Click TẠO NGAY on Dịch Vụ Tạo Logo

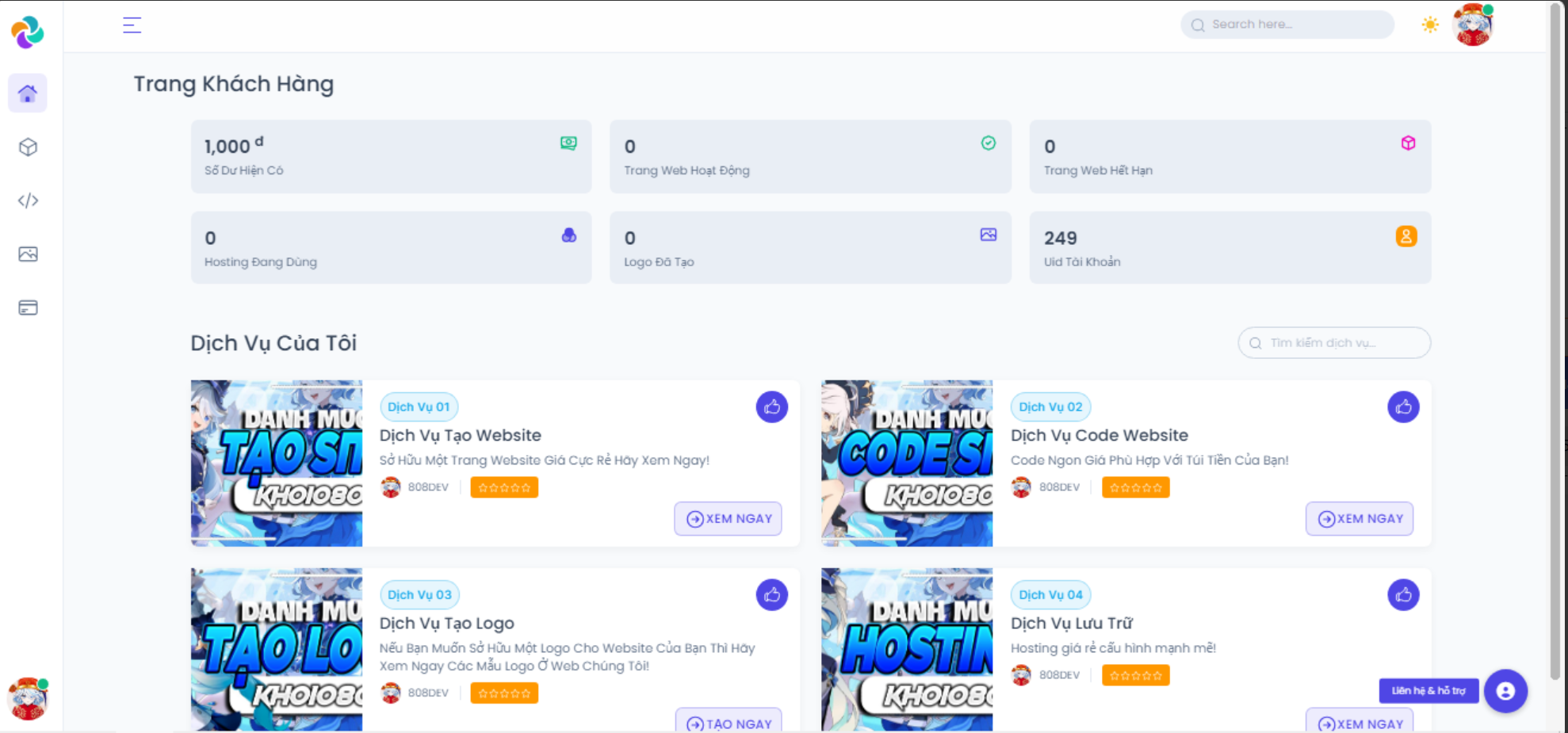click(x=728, y=722)
